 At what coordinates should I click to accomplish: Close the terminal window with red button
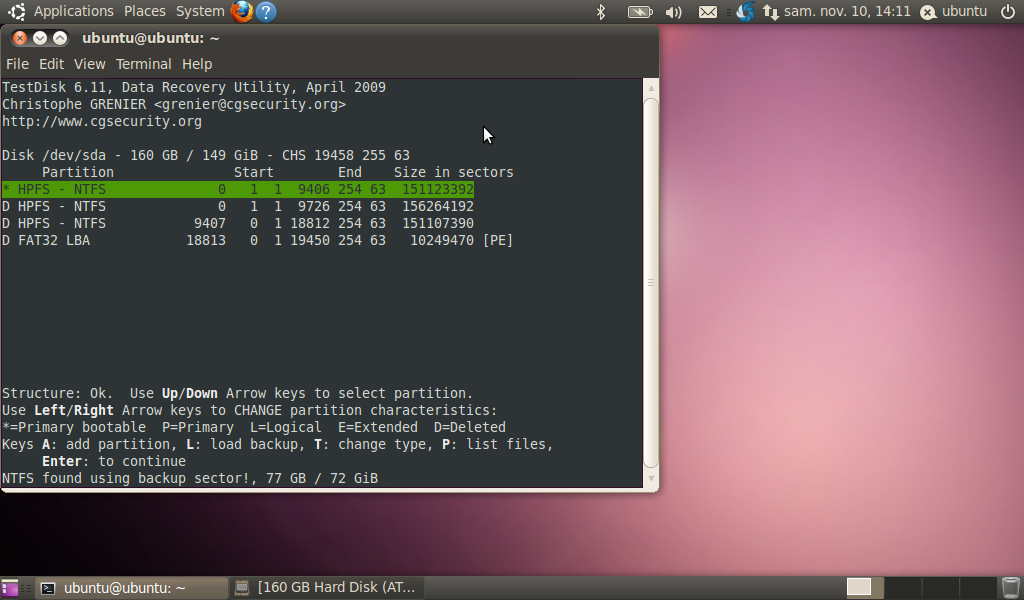click(x=20, y=38)
